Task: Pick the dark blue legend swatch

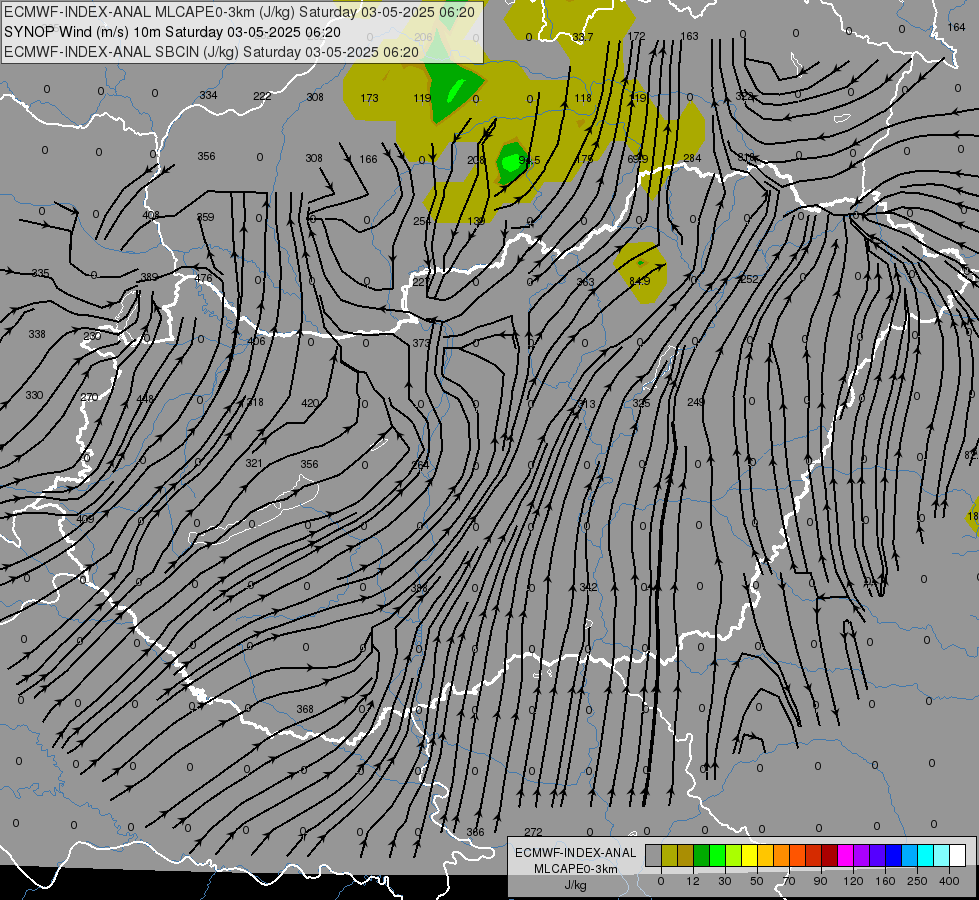Action: tap(893, 855)
